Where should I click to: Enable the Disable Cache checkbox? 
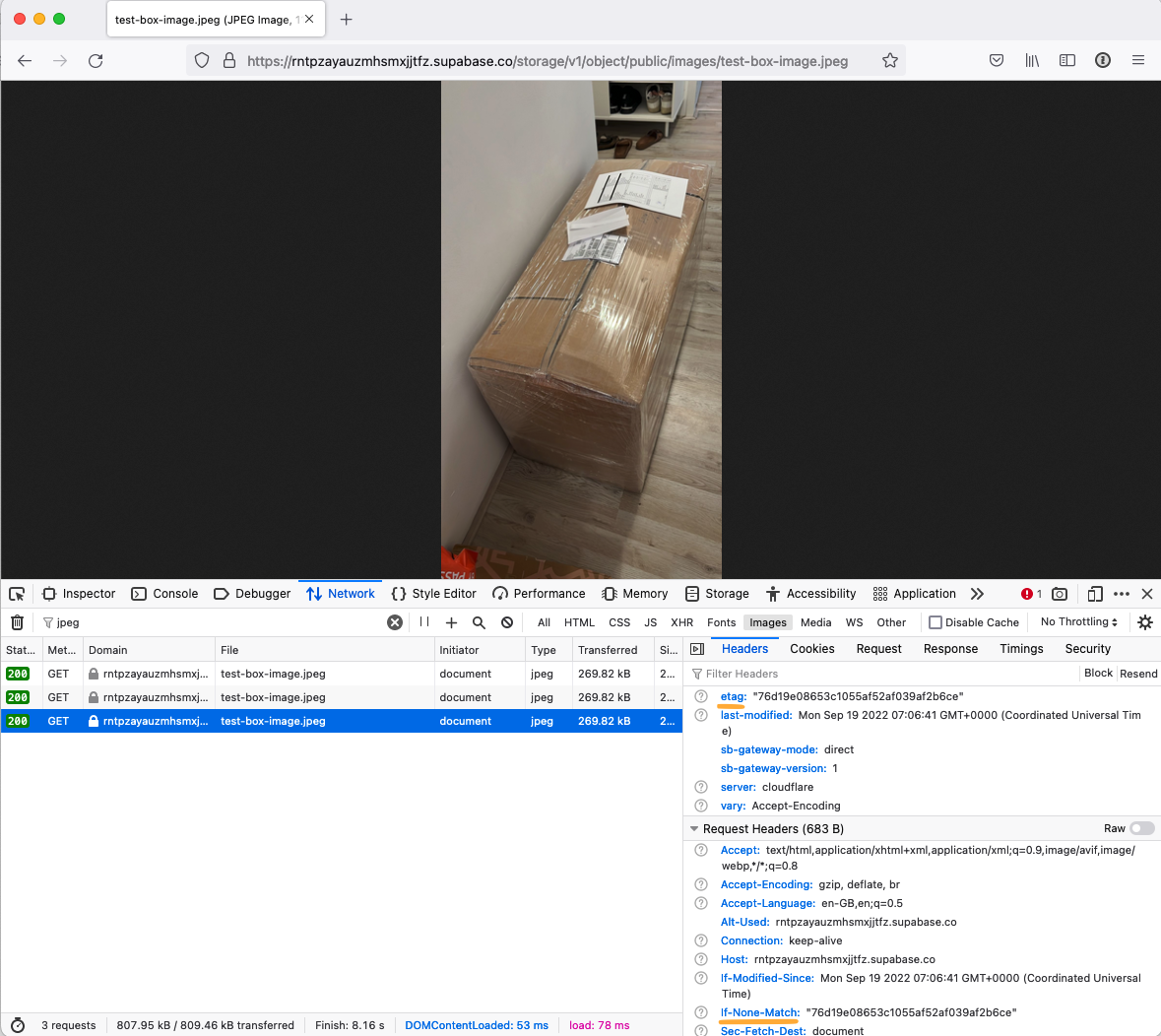coord(936,621)
